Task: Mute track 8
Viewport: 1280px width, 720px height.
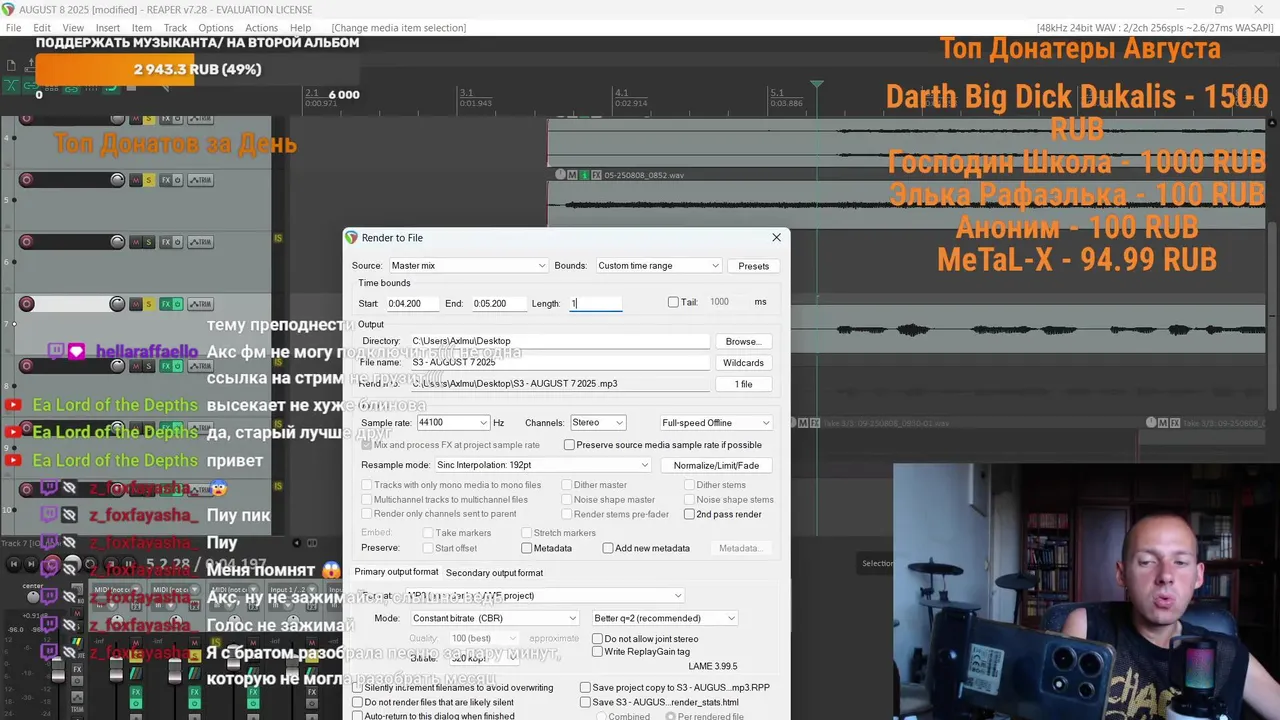Action: 136,366
